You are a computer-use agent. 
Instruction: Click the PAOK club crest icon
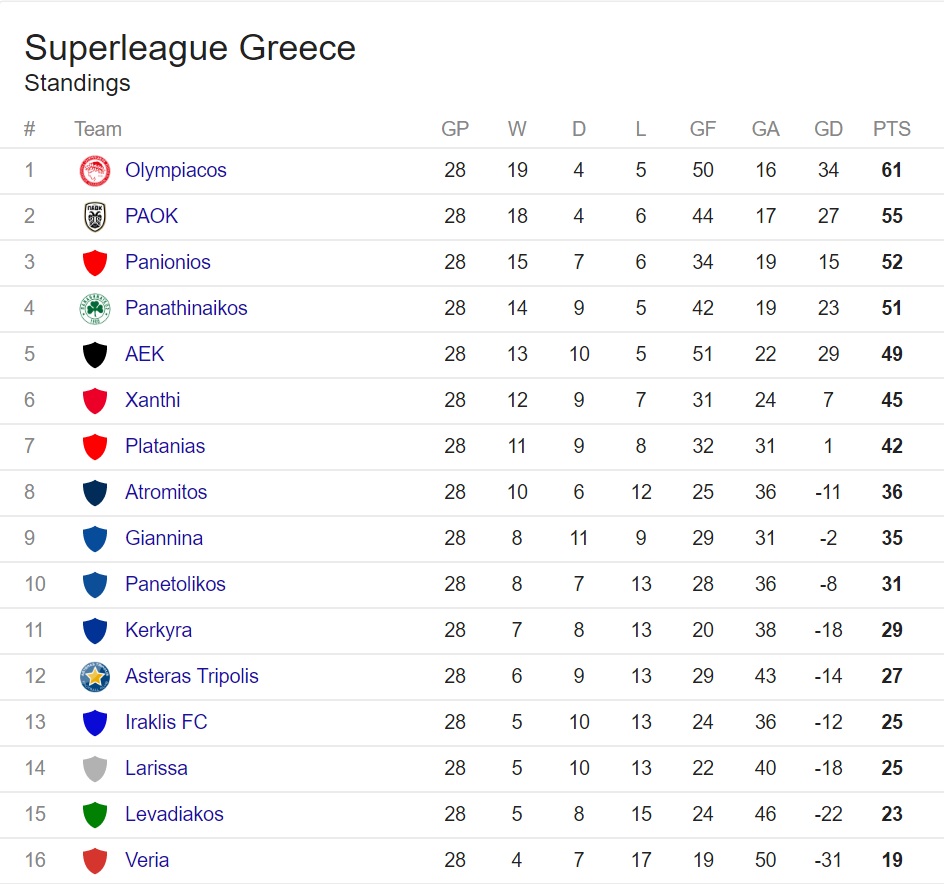pos(95,217)
